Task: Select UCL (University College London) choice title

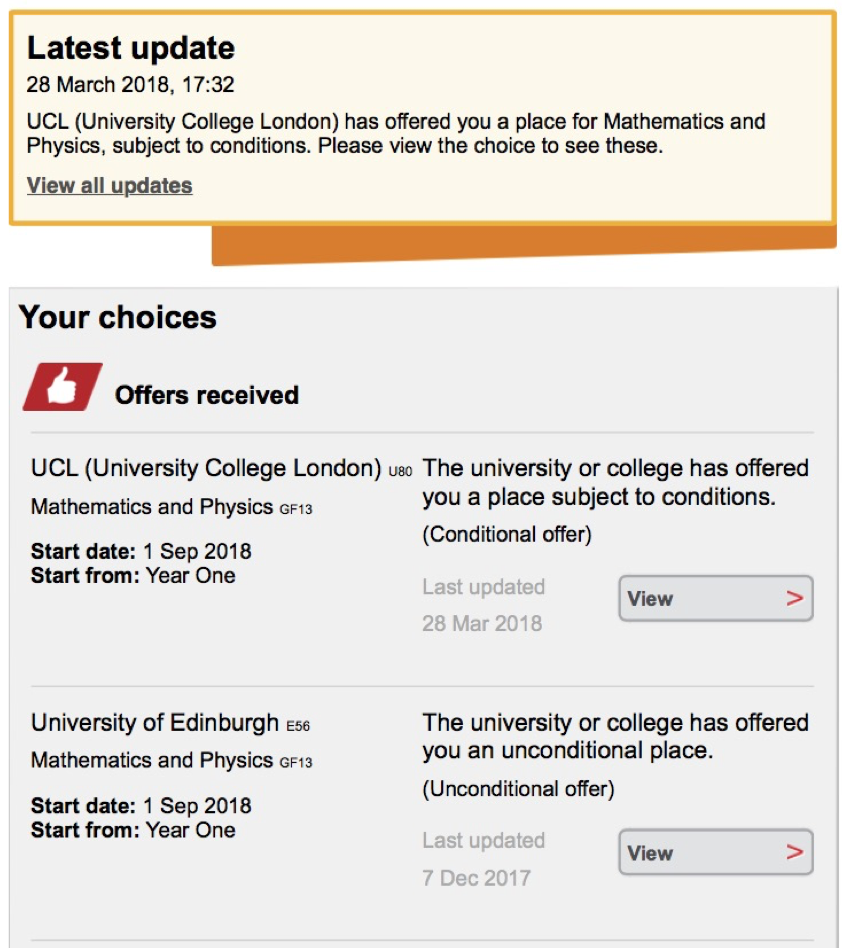Action: click(x=206, y=469)
